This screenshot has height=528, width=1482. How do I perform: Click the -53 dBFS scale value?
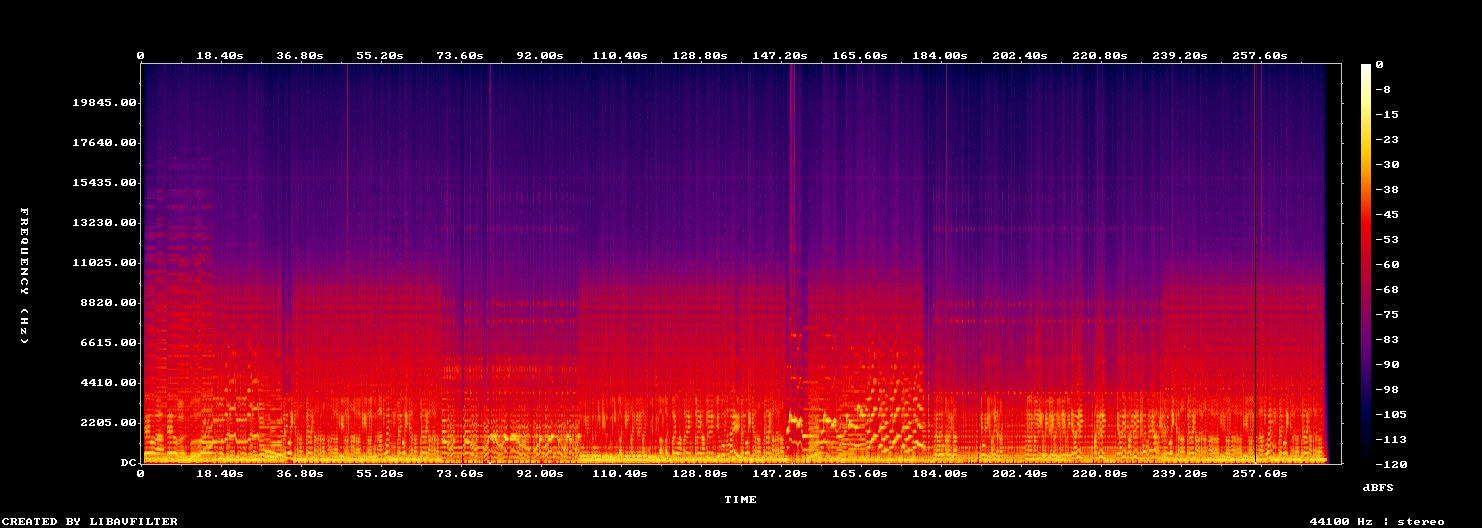[x=1386, y=239]
